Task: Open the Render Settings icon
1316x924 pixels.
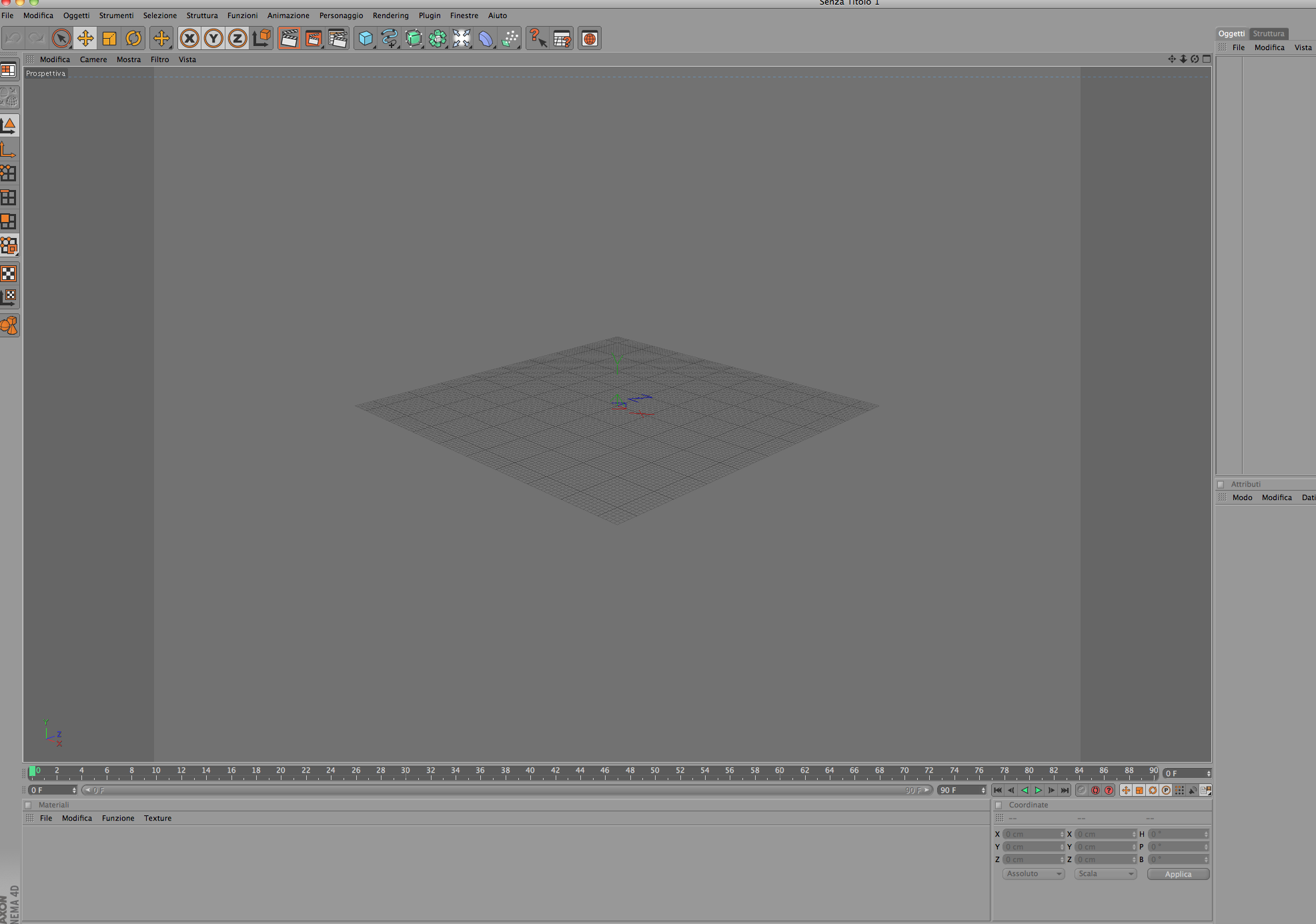Action: tap(338, 39)
